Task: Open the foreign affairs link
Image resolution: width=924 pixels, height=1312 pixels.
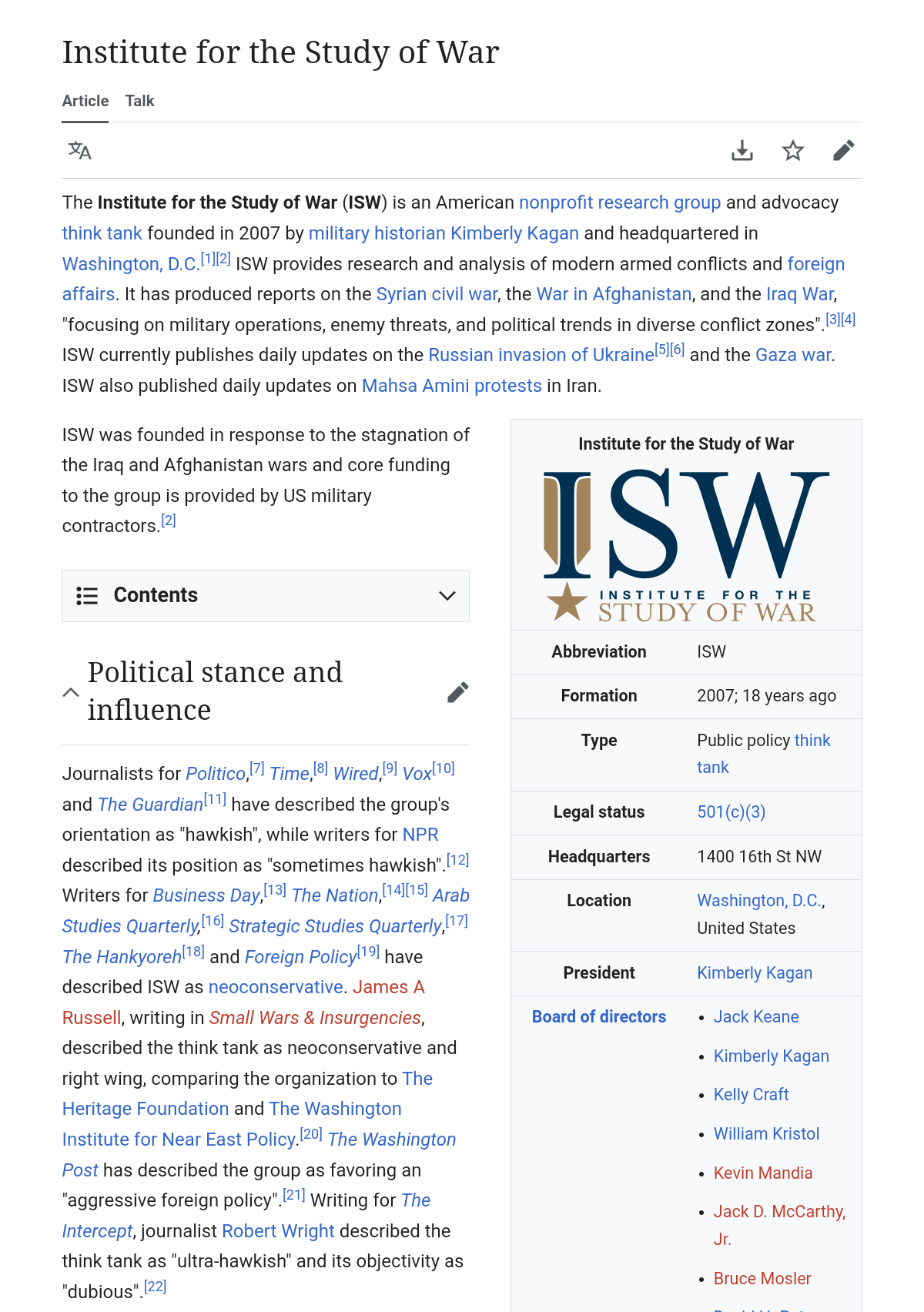Action: (x=816, y=264)
